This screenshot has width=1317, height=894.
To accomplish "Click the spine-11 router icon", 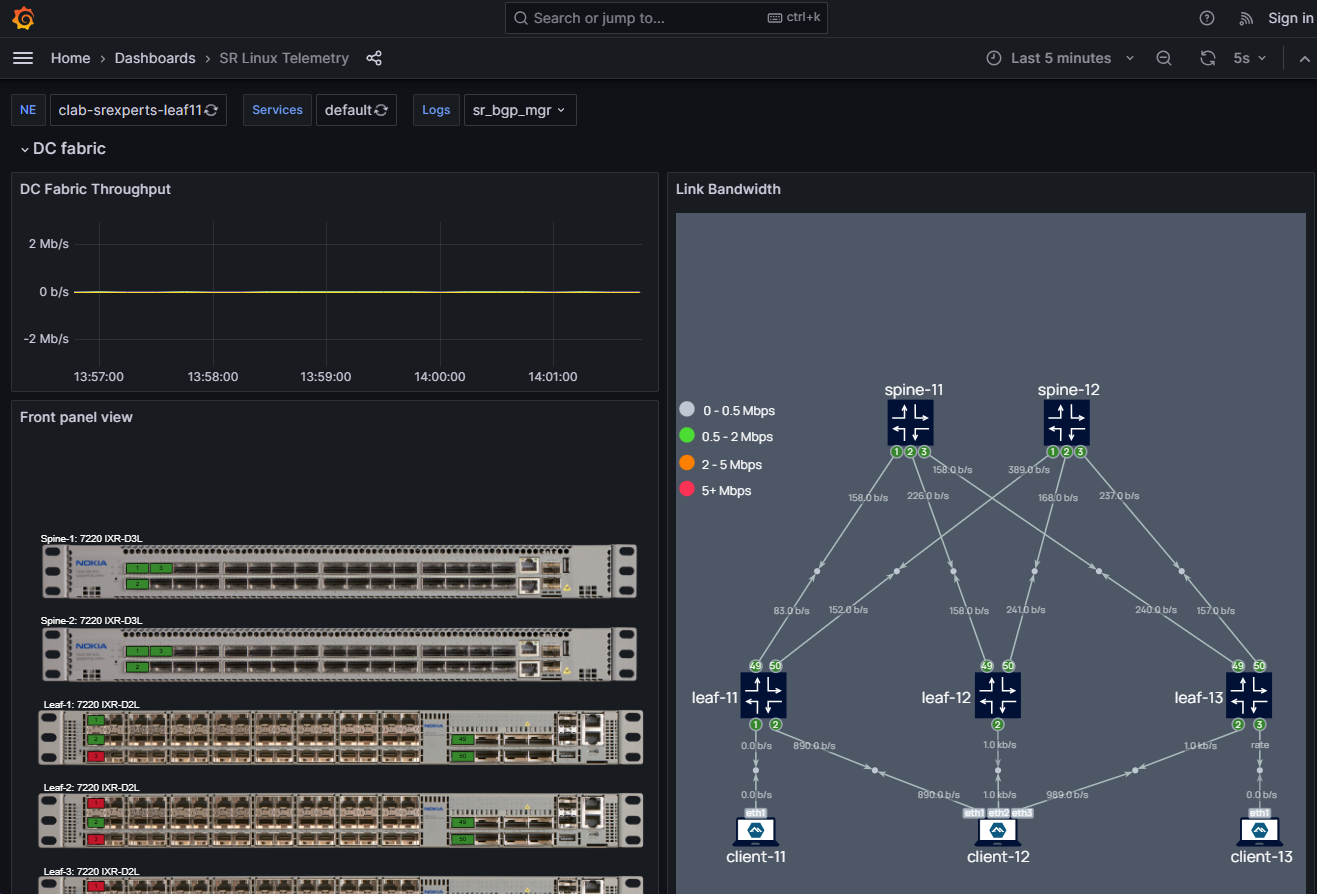I will click(x=910, y=422).
